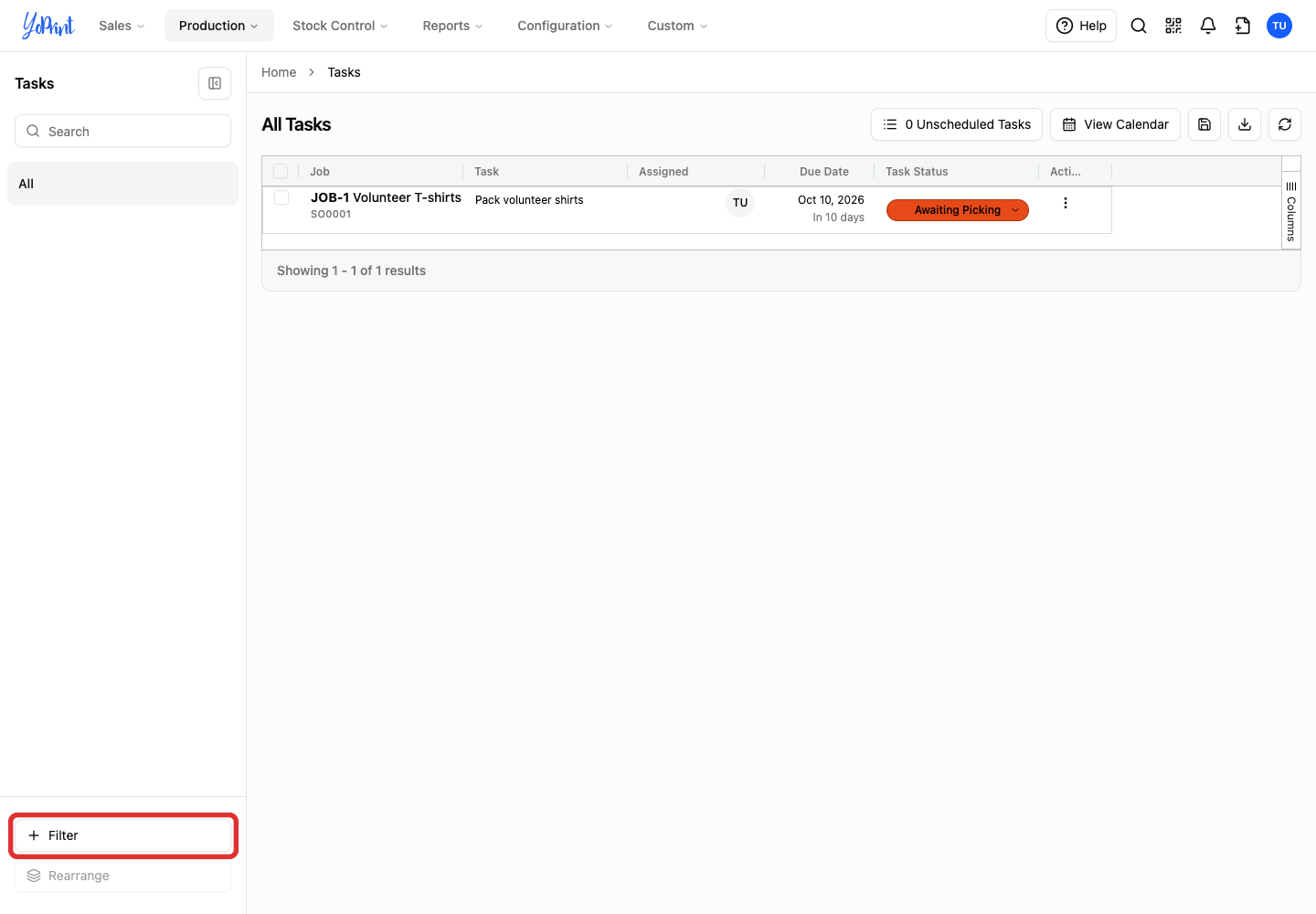Click the Tasks breadcrumb text
This screenshot has height=914, width=1316.
[345, 72]
